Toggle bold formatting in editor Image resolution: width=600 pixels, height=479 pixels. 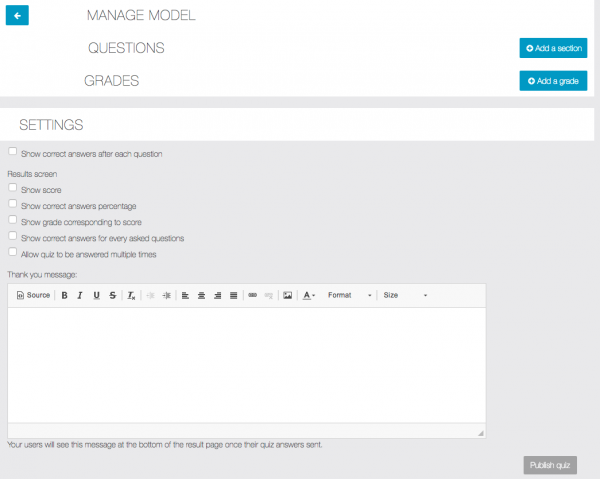[65, 295]
